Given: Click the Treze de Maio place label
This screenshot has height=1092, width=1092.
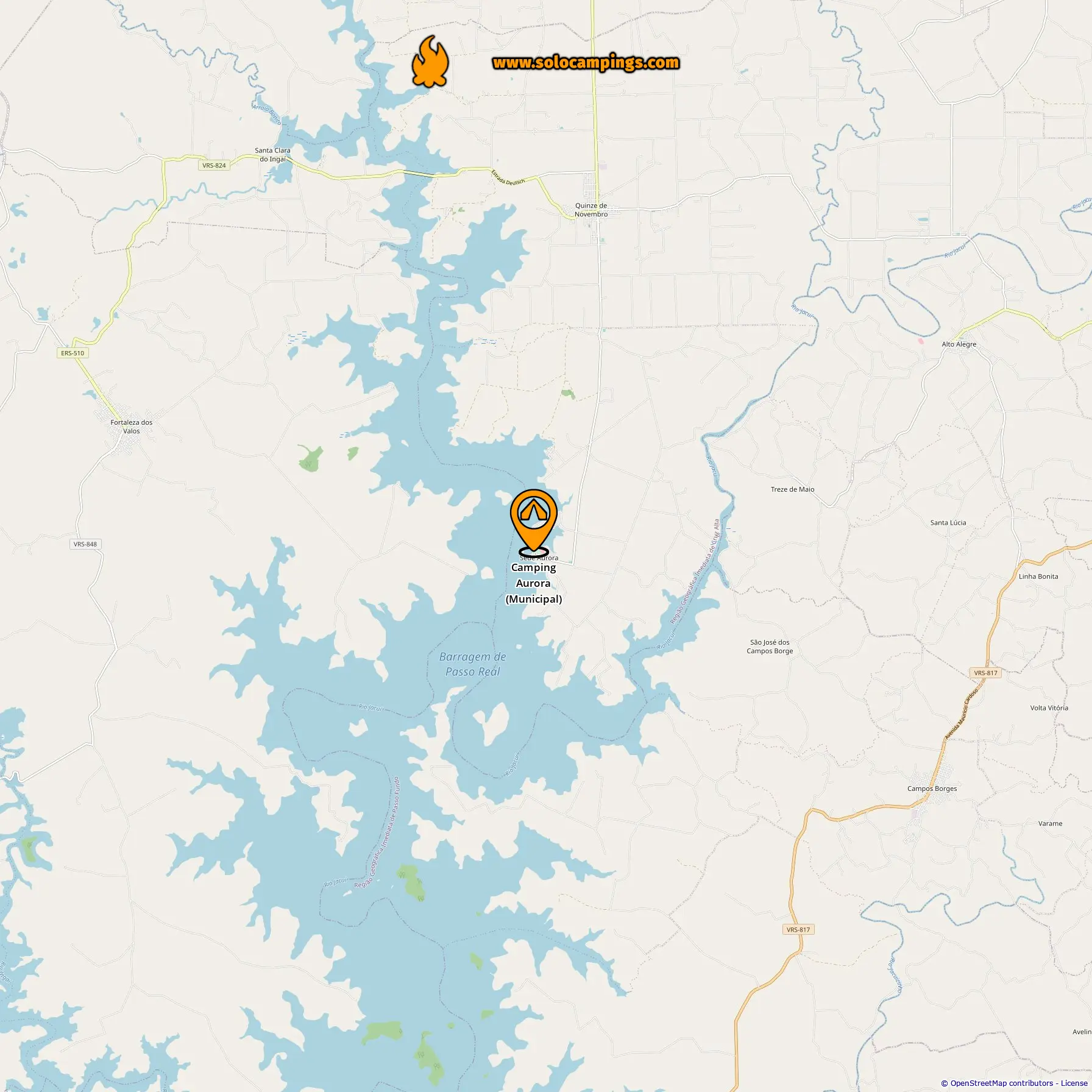Looking at the screenshot, I should tap(792, 489).
